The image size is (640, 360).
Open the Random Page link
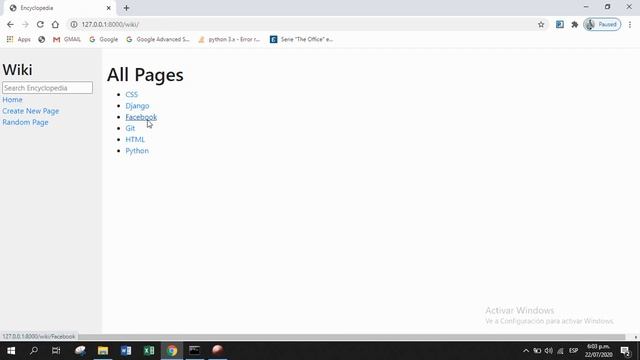tap(25, 122)
